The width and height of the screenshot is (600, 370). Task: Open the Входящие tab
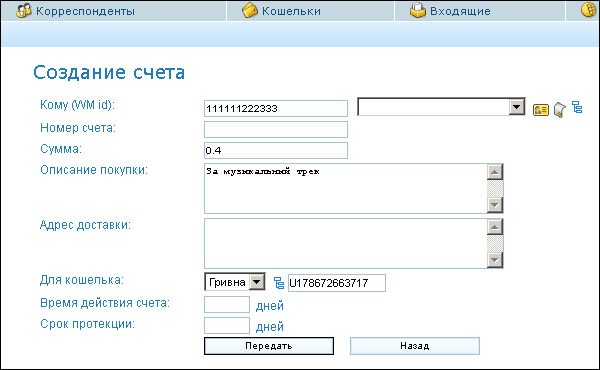coord(480,11)
